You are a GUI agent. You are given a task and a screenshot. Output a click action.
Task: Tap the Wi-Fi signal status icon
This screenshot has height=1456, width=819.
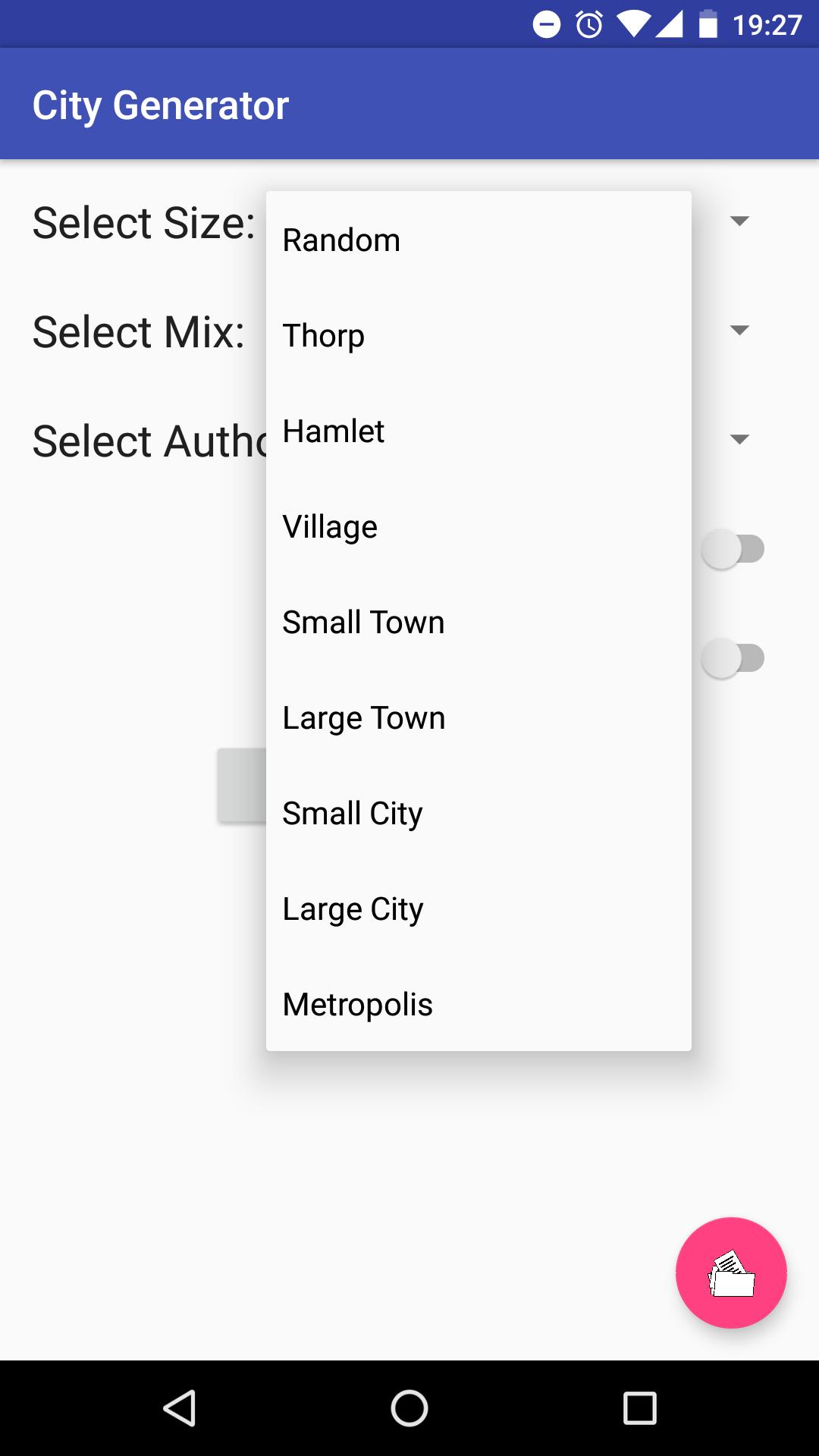tap(632, 25)
